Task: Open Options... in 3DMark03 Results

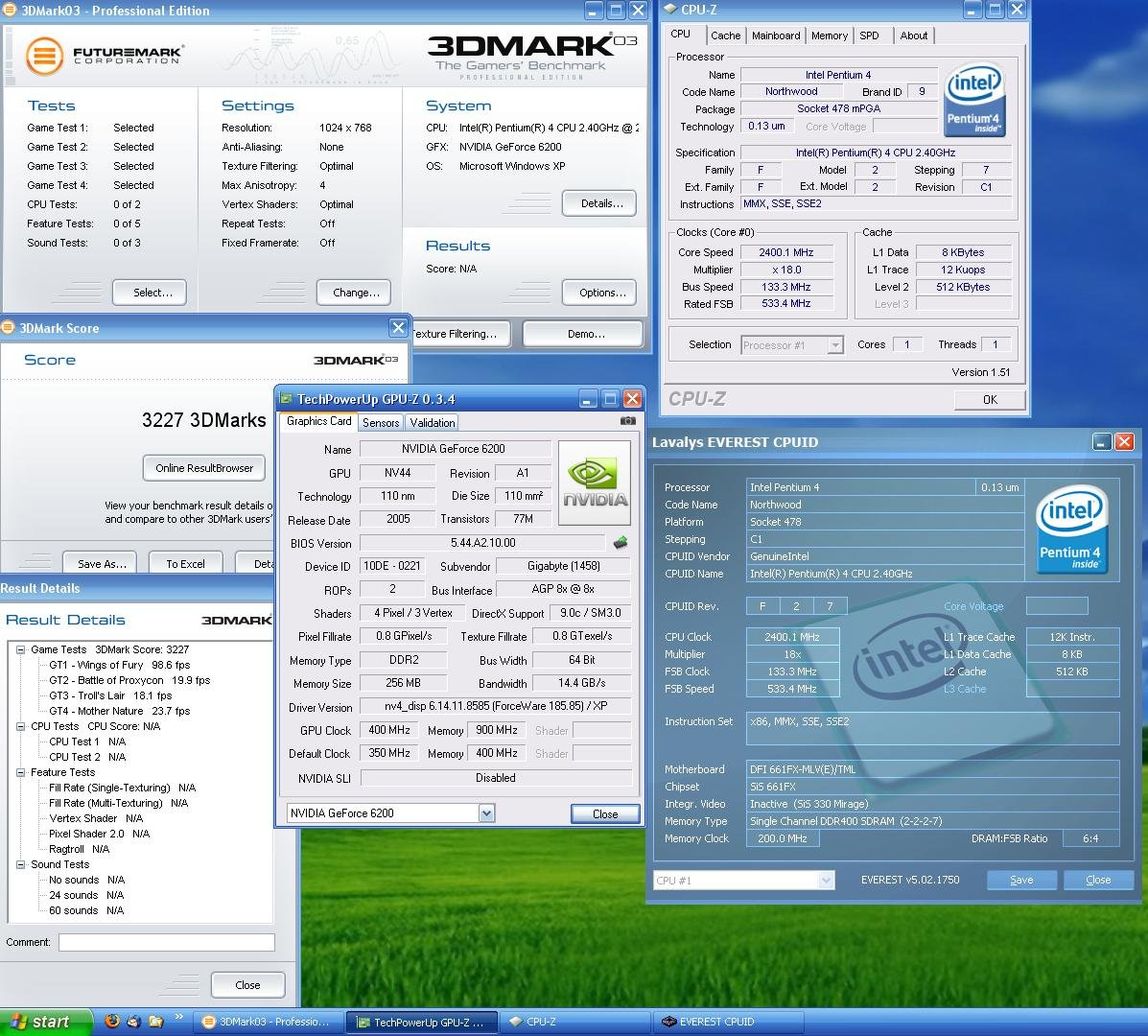Action: click(598, 293)
